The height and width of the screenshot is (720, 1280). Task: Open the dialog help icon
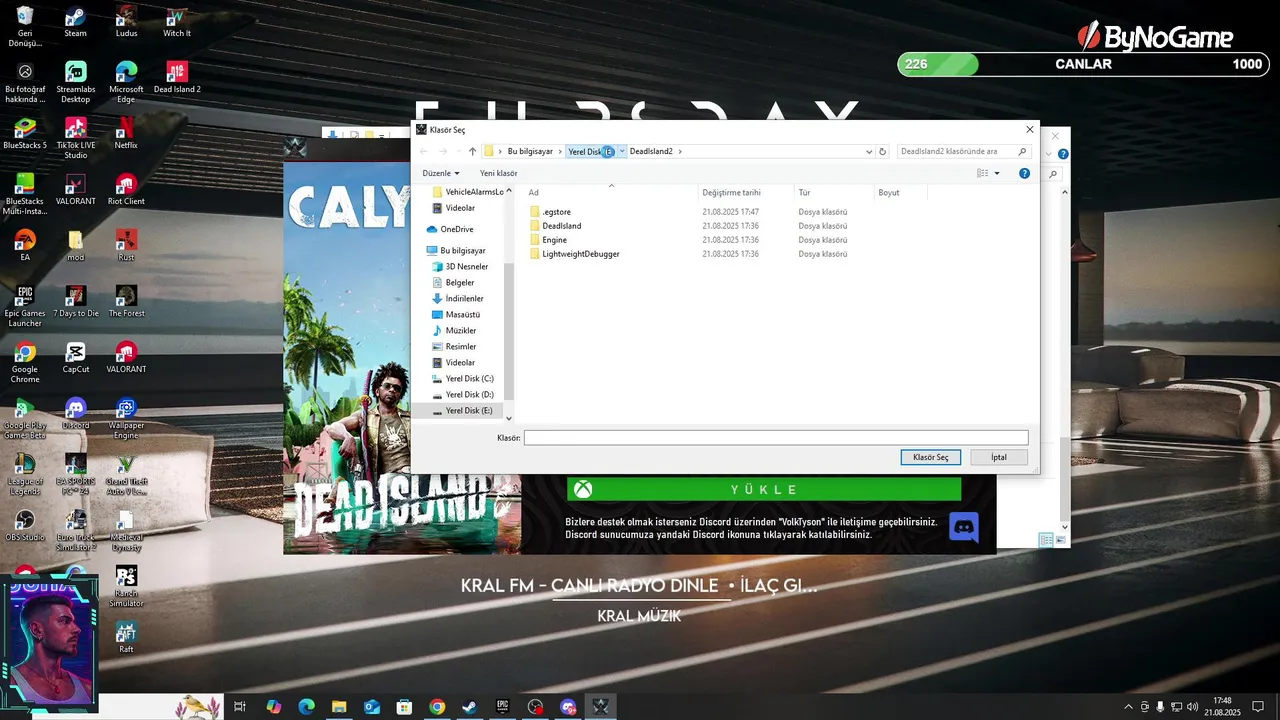pos(1024,173)
